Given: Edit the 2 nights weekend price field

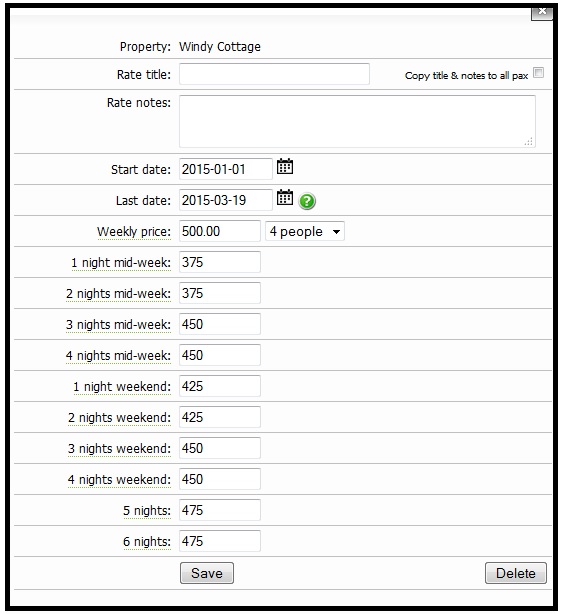Looking at the screenshot, I should pos(220,417).
